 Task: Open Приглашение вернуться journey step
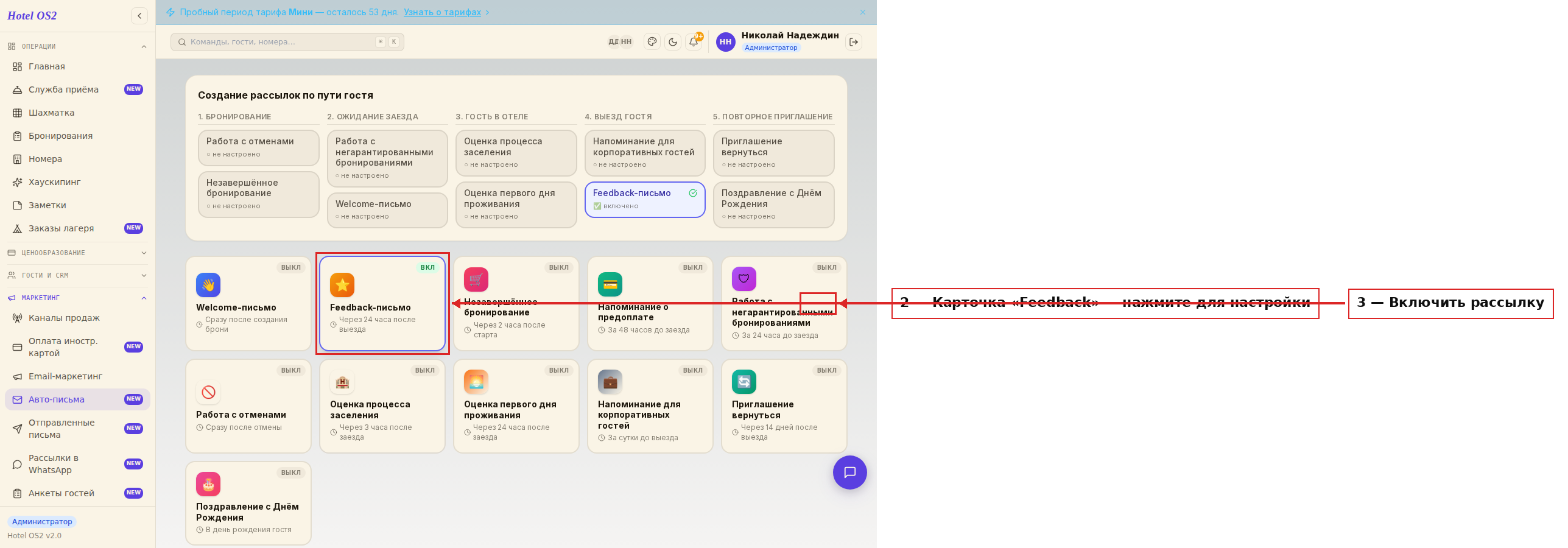773,153
